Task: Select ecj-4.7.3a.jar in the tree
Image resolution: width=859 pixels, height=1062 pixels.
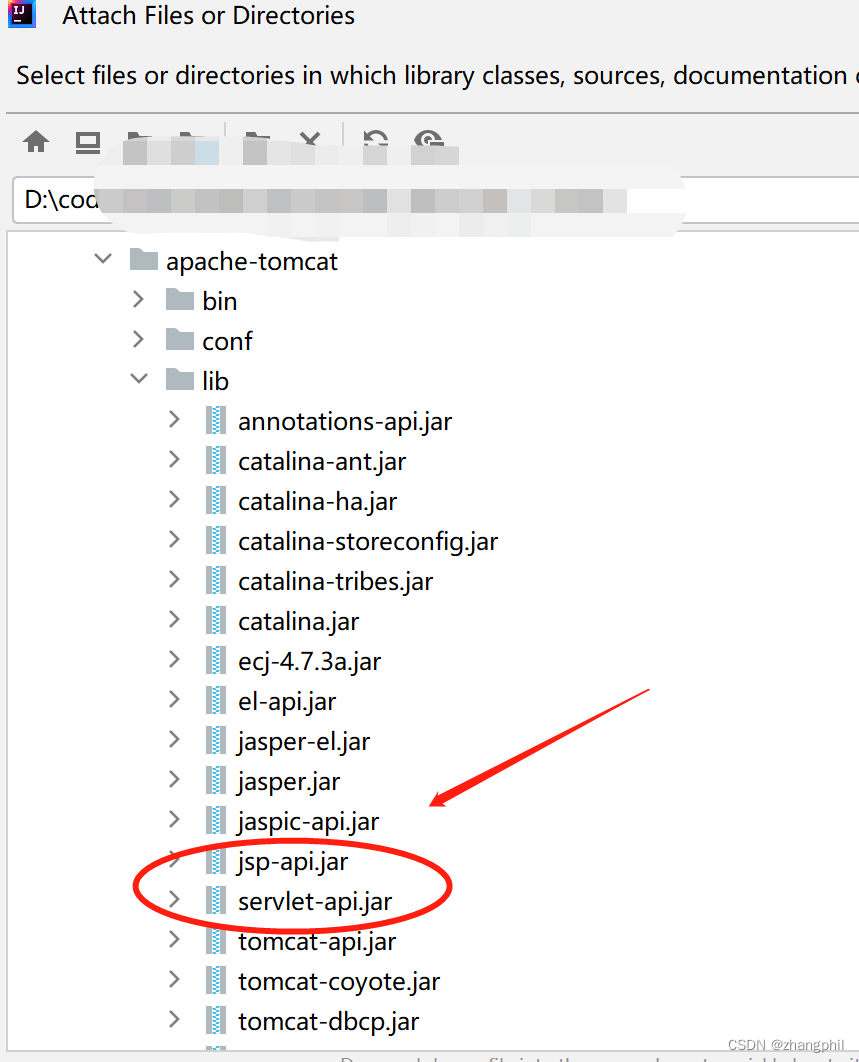Action: pos(307,660)
